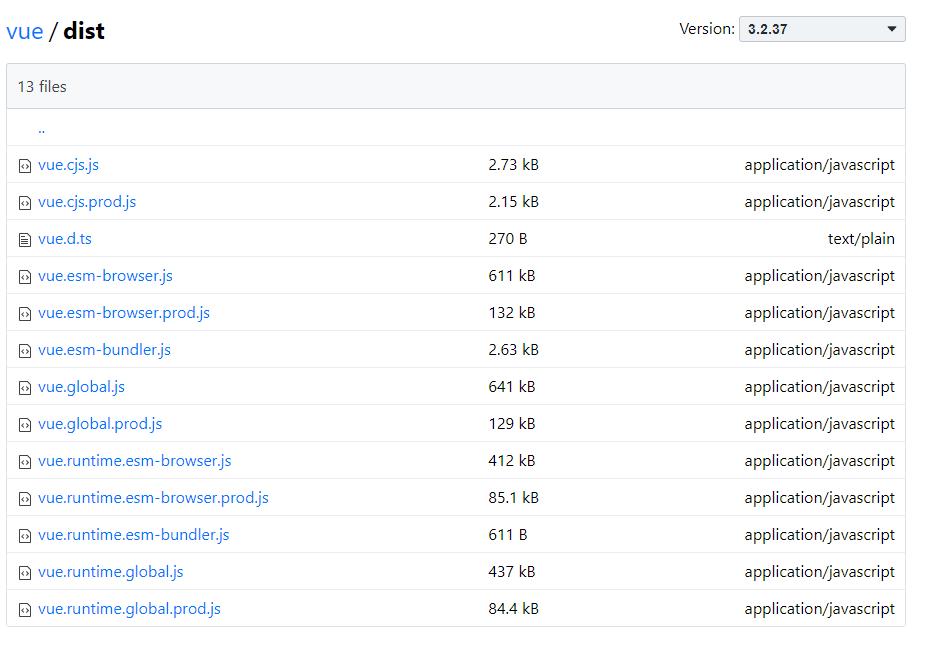View the vue.d.ts file
Screen dimensions: 939x649
tap(65, 239)
